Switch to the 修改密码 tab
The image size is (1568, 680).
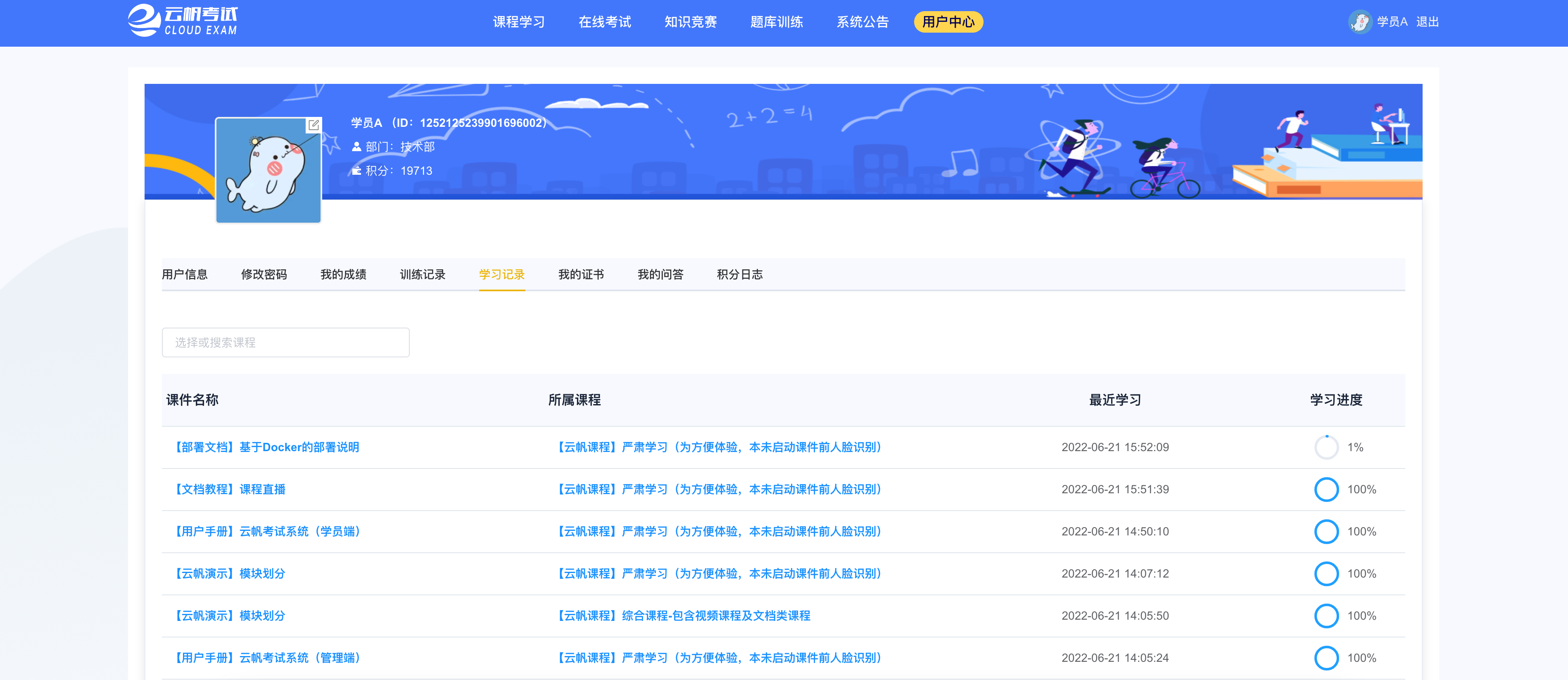click(264, 275)
